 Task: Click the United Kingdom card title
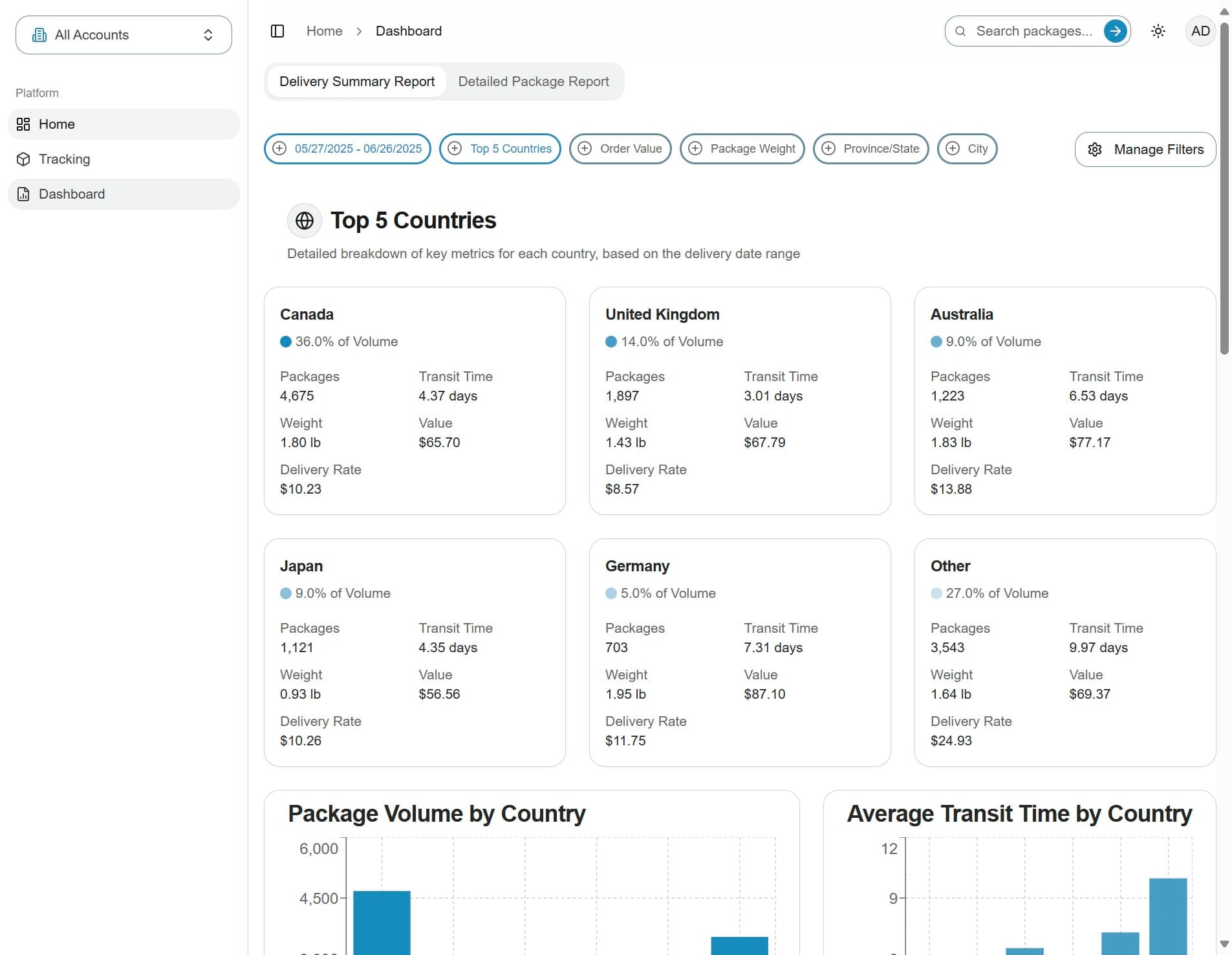pos(662,314)
